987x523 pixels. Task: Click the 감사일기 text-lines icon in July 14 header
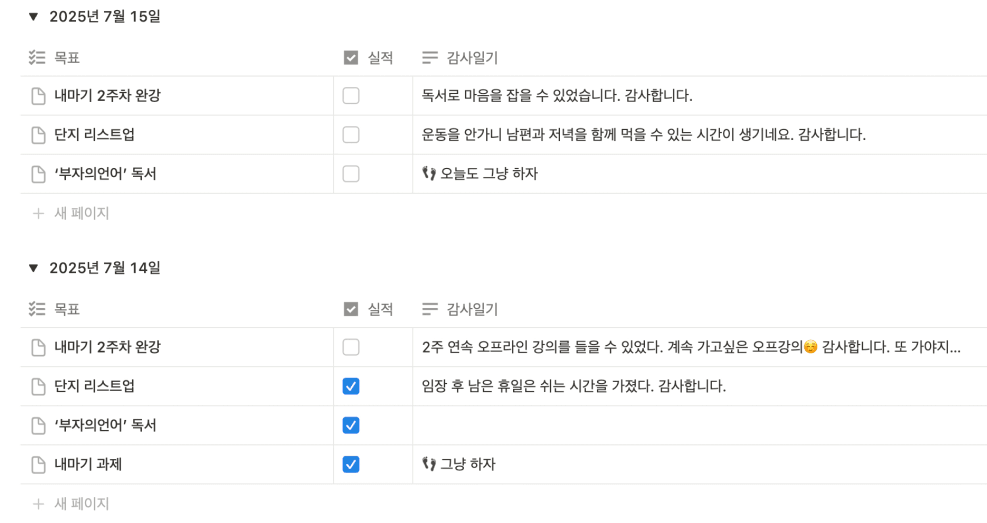(430, 309)
